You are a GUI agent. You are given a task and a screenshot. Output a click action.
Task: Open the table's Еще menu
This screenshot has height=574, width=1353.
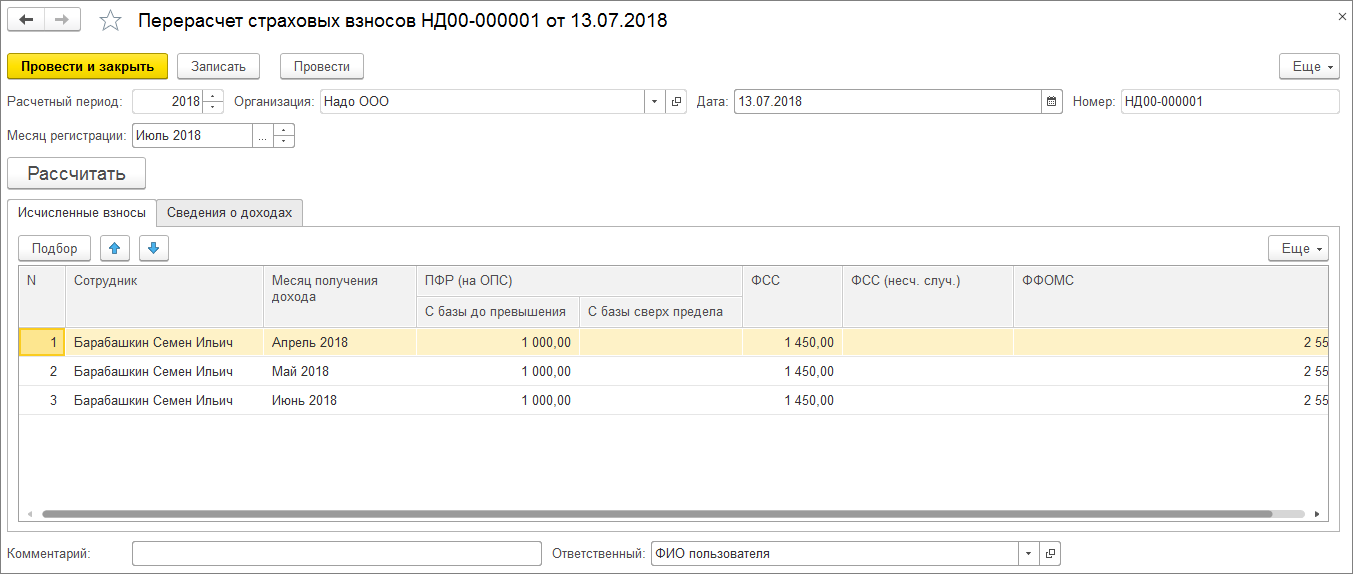point(1297,248)
